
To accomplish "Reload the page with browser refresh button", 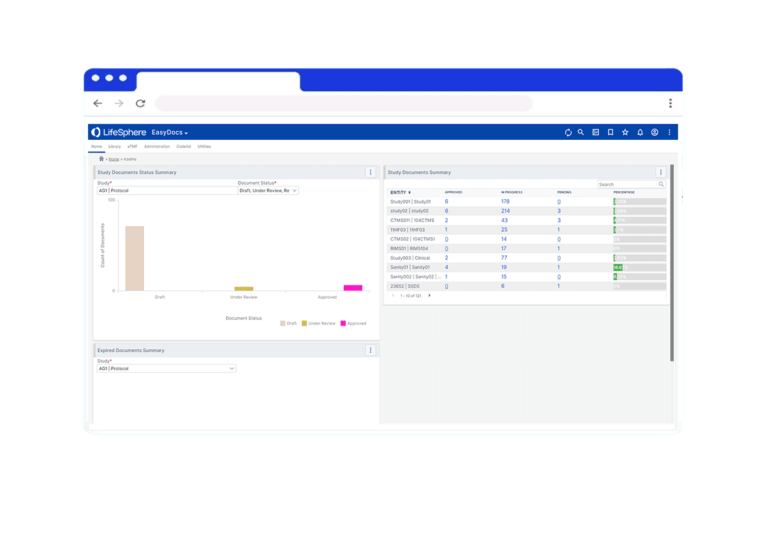I will [140, 103].
